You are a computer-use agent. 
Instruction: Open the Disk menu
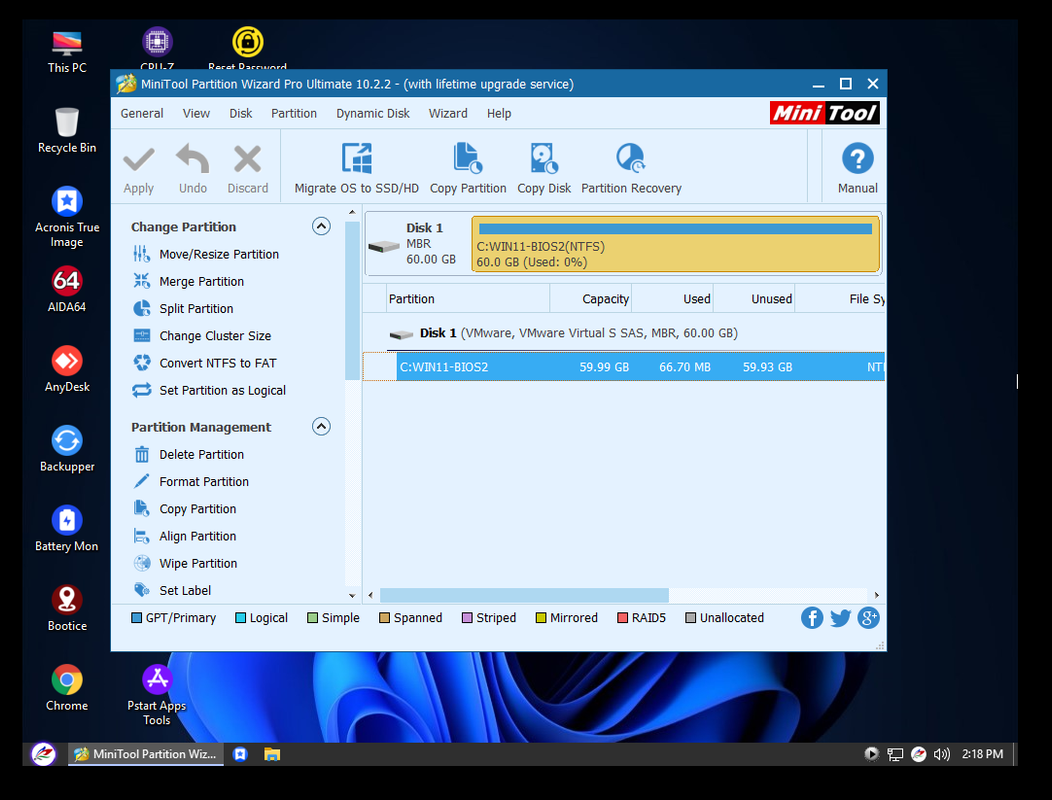pos(240,113)
